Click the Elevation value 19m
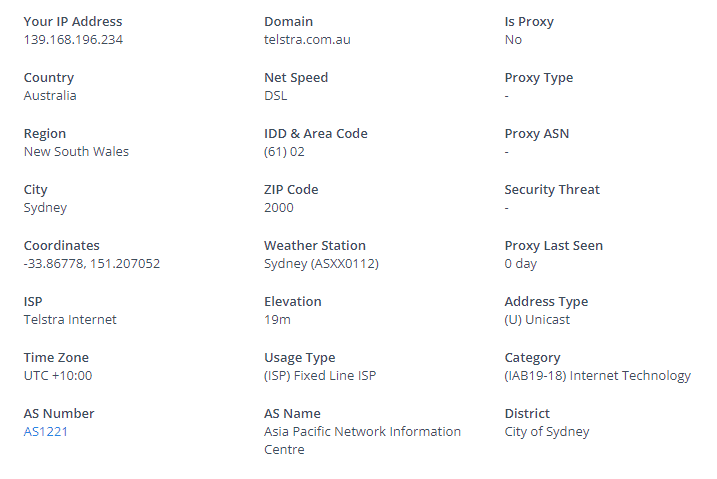 click(x=278, y=319)
